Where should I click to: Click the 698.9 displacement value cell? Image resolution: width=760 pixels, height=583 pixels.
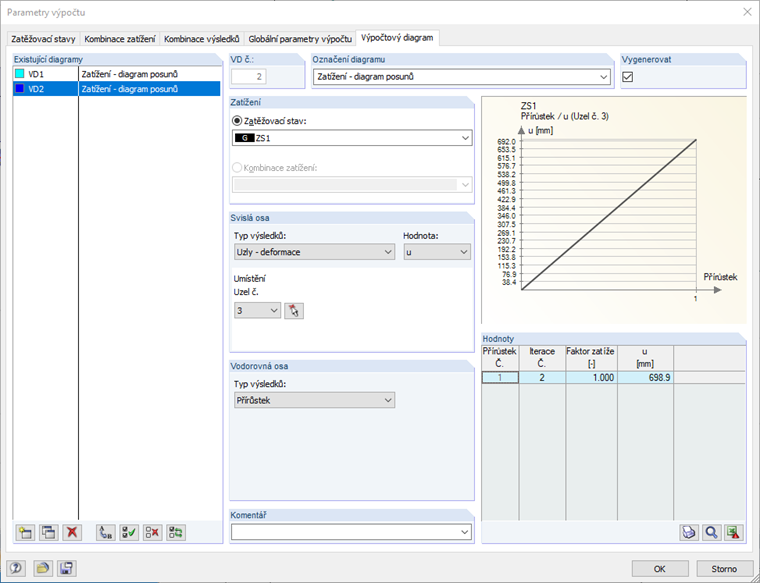(645, 378)
